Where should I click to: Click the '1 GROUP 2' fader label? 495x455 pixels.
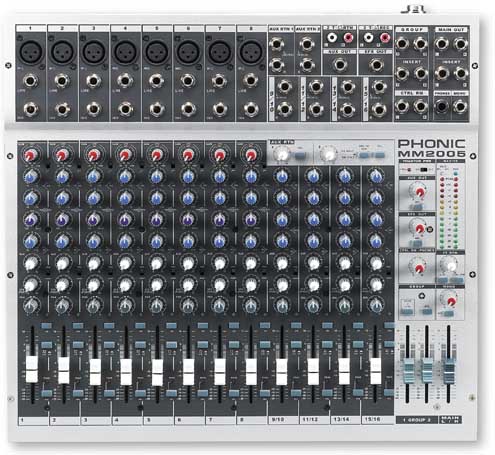(417, 420)
